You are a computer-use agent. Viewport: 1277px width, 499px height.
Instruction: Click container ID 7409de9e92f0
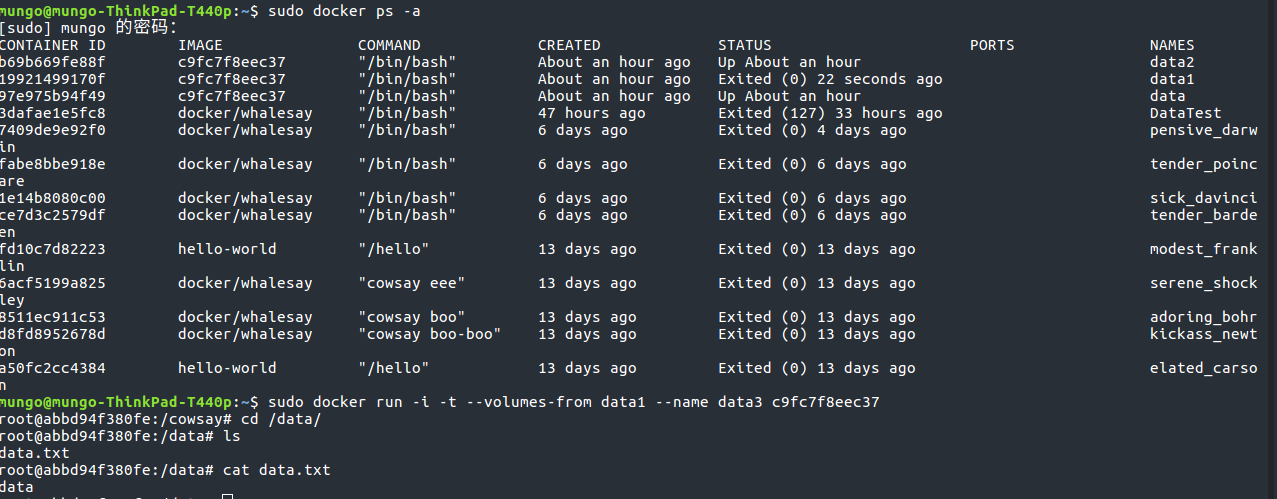tap(53, 130)
